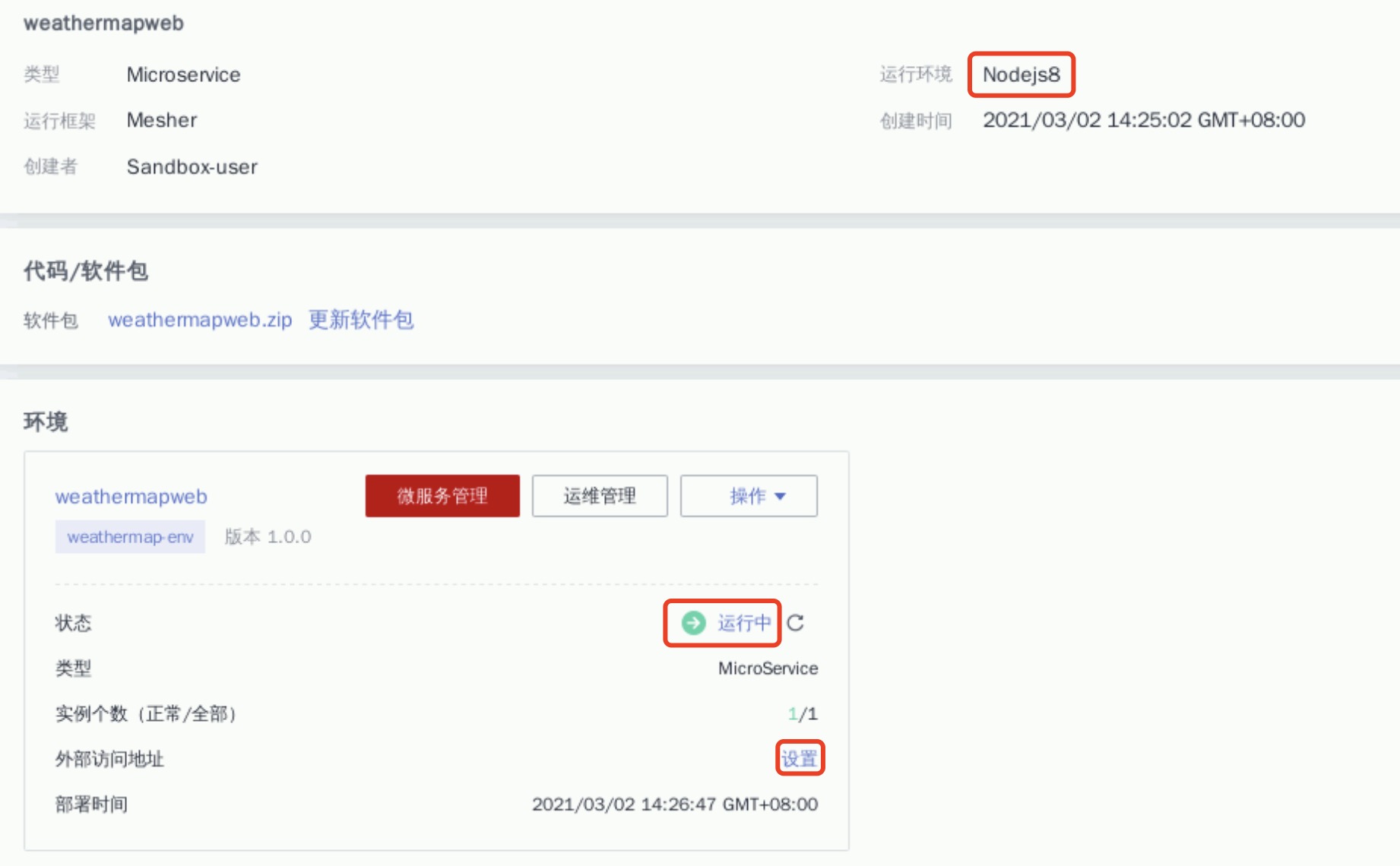Click 更新软件包 to update the package

pos(361,320)
